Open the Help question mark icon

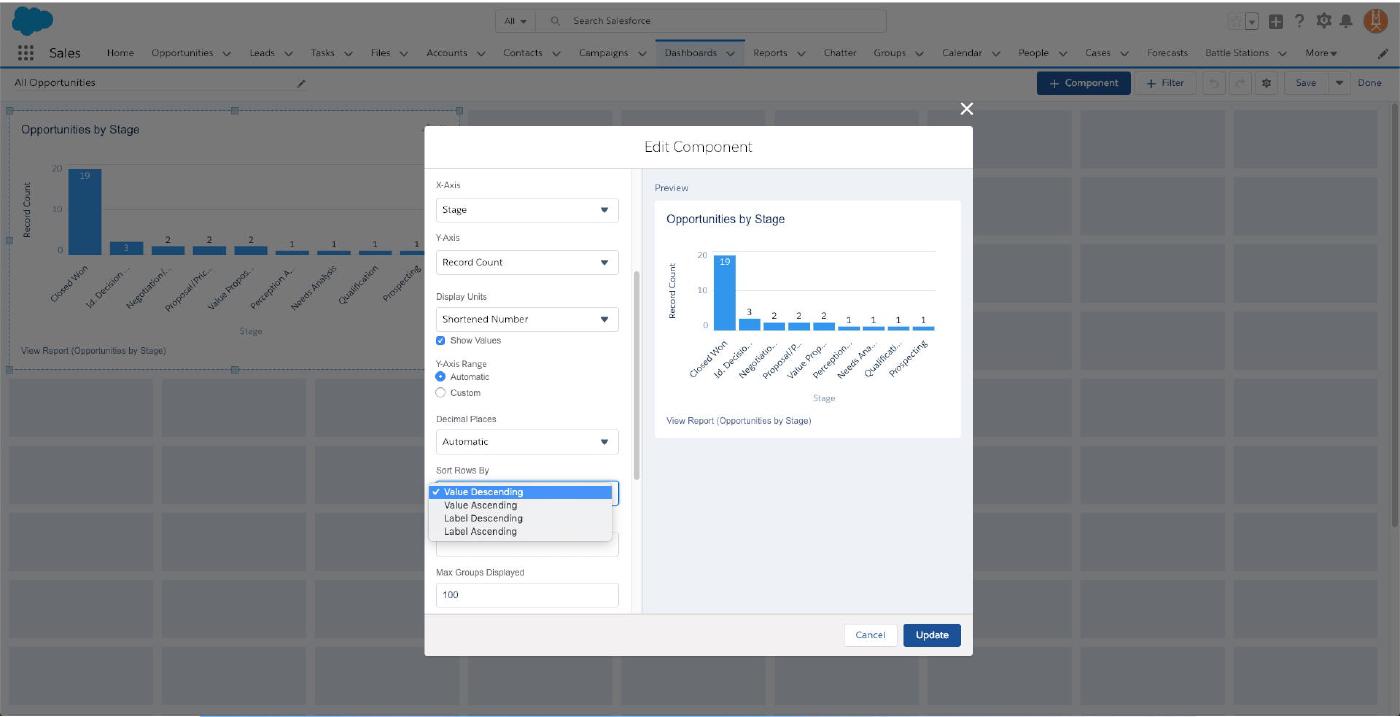pos(1299,21)
